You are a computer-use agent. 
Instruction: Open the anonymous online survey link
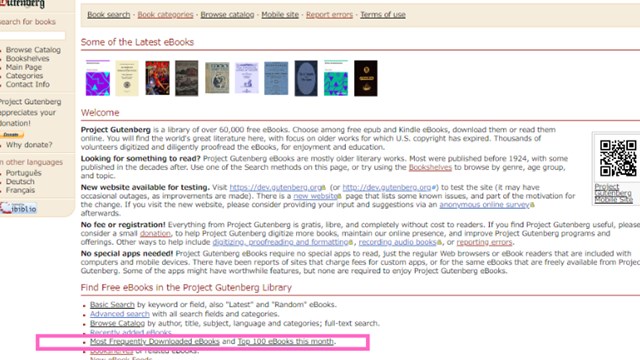pos(484,204)
